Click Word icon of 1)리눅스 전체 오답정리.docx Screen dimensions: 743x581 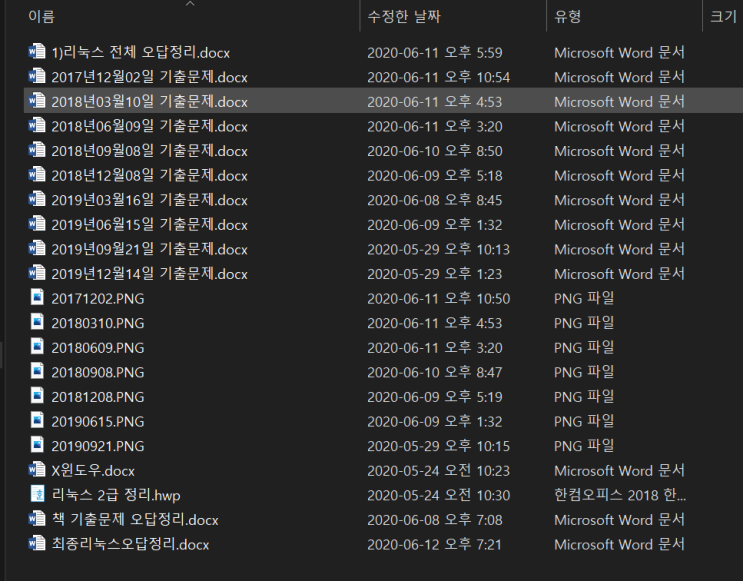[37, 52]
